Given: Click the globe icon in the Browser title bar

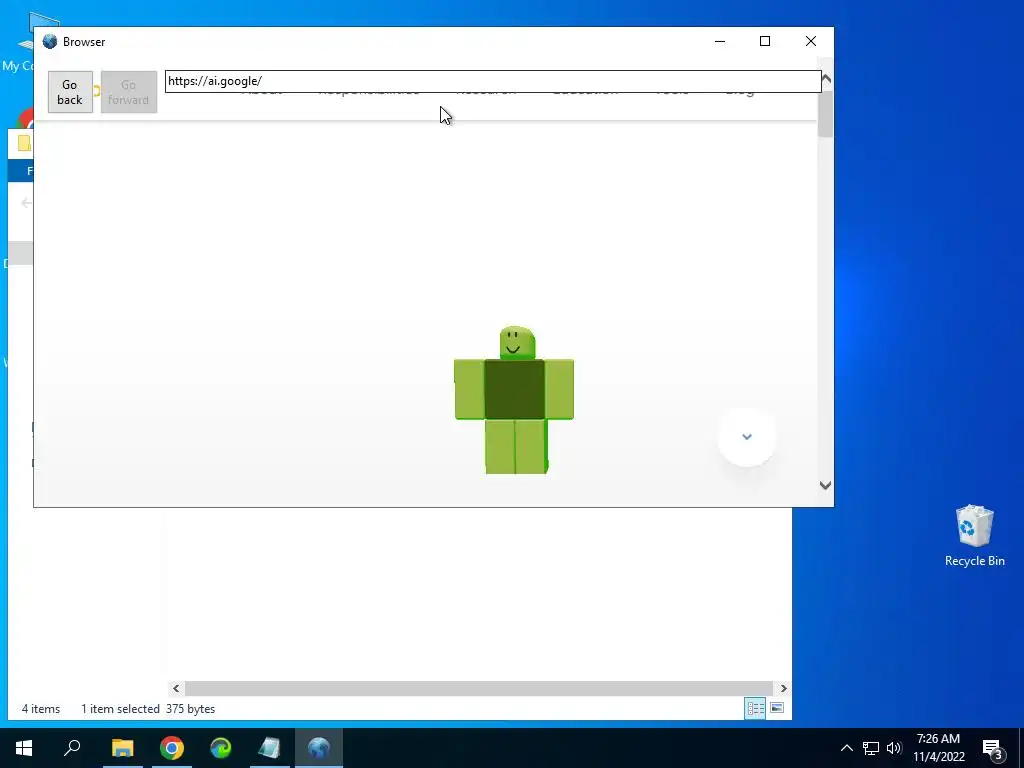Looking at the screenshot, I should click(x=50, y=42).
